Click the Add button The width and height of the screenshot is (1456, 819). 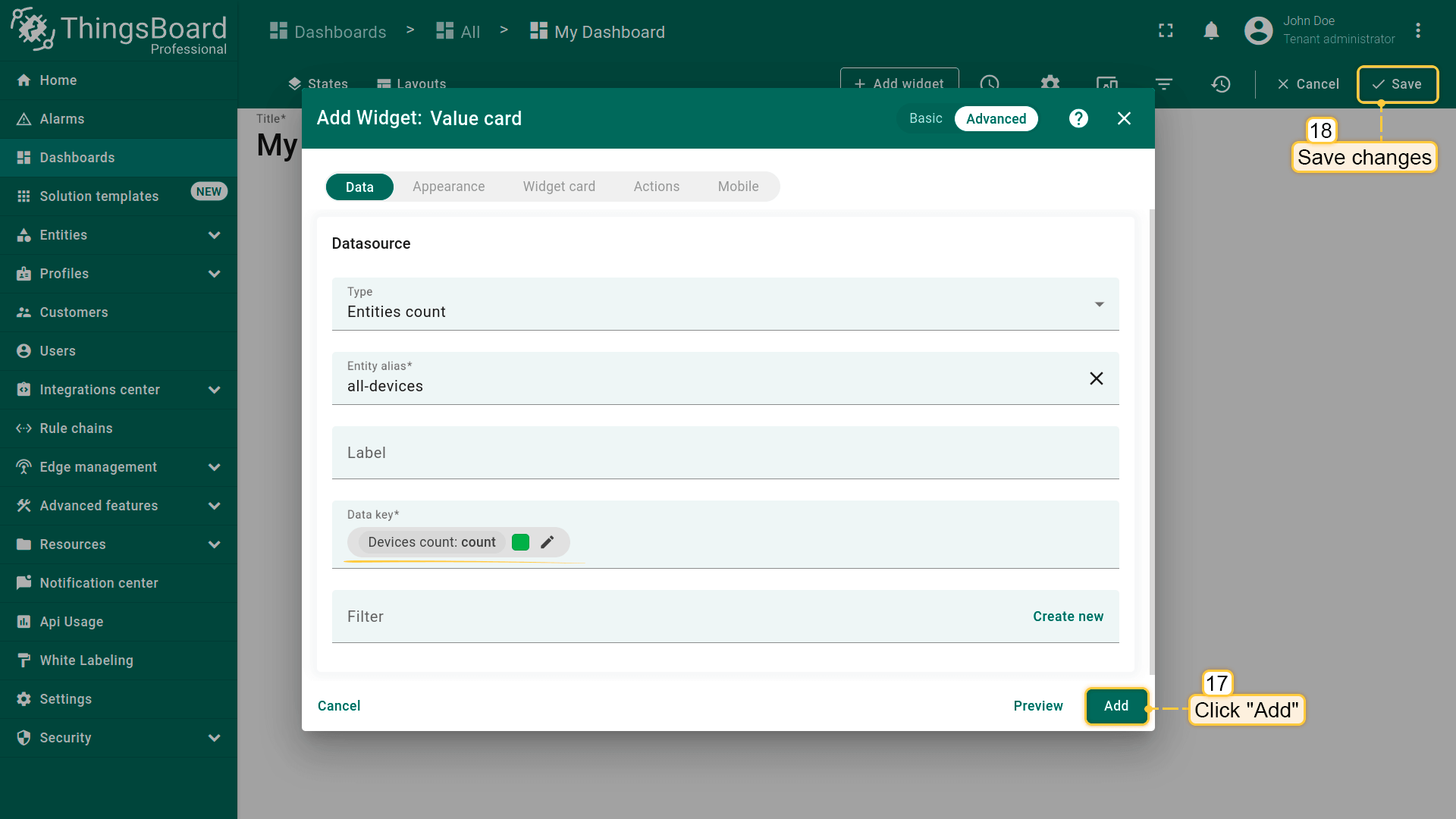pos(1116,706)
